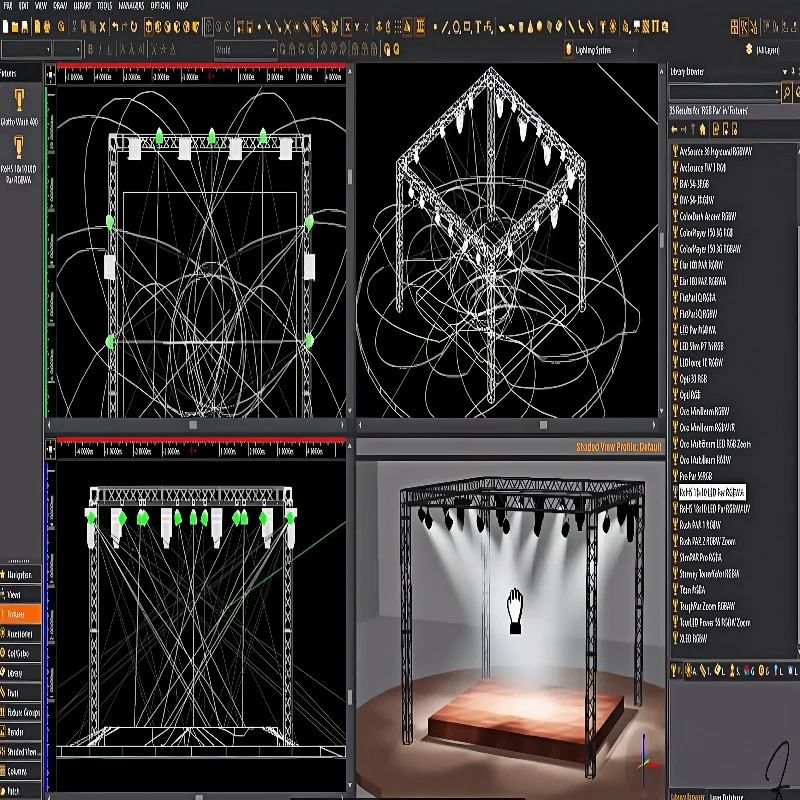Toggle Underline text formatting
Image resolution: width=800 pixels, height=800 pixels.
[109, 49]
